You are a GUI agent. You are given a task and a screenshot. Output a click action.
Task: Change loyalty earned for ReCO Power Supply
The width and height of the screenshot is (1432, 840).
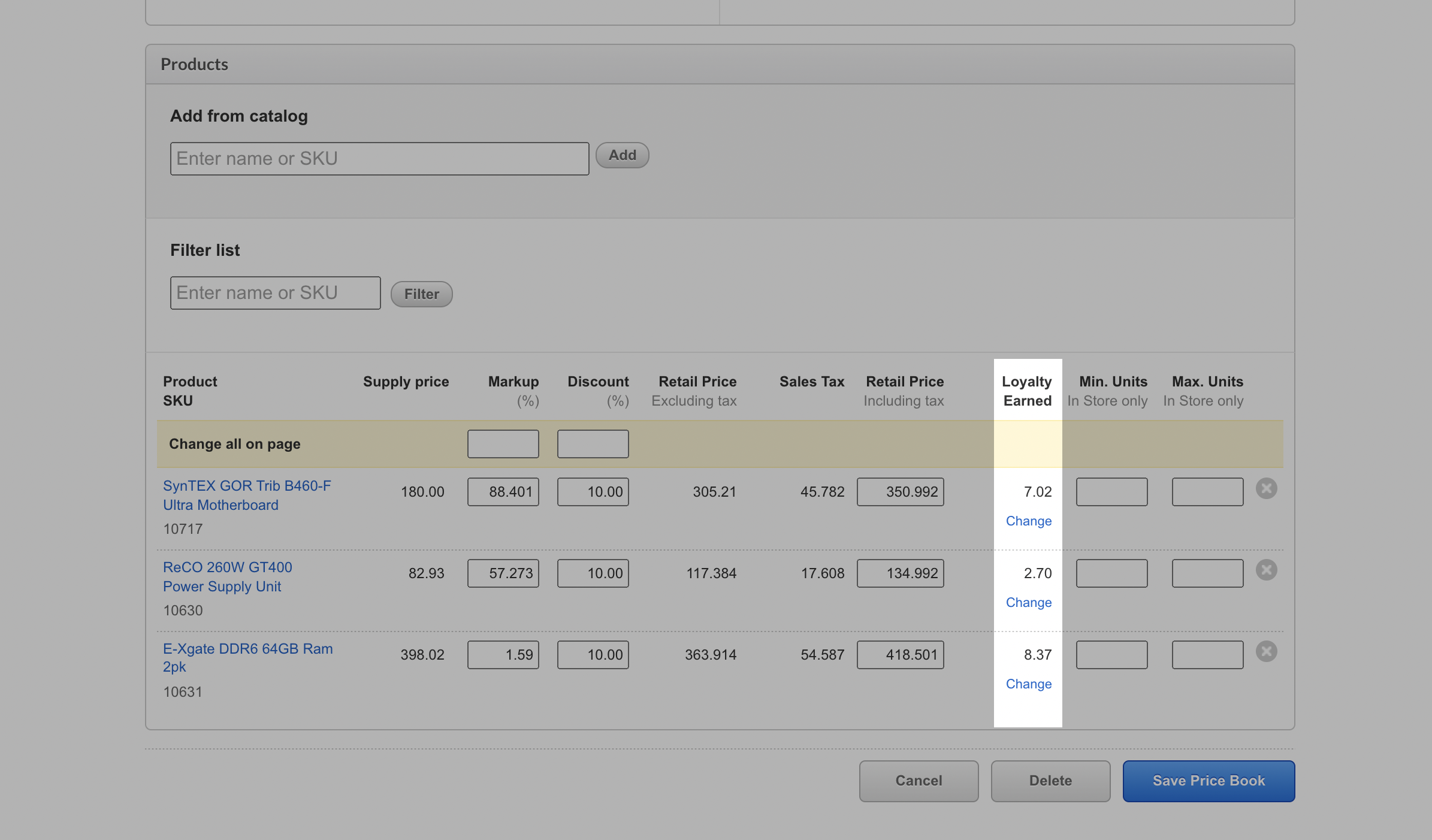click(1028, 603)
